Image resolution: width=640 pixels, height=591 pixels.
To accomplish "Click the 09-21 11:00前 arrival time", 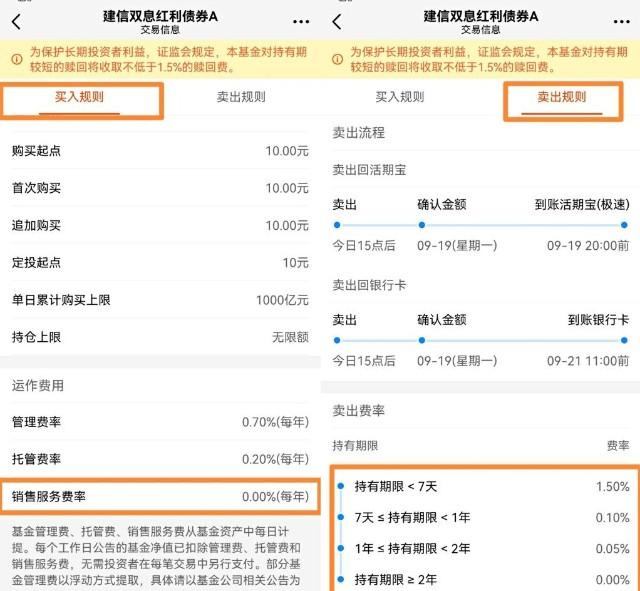I will coord(588,361).
